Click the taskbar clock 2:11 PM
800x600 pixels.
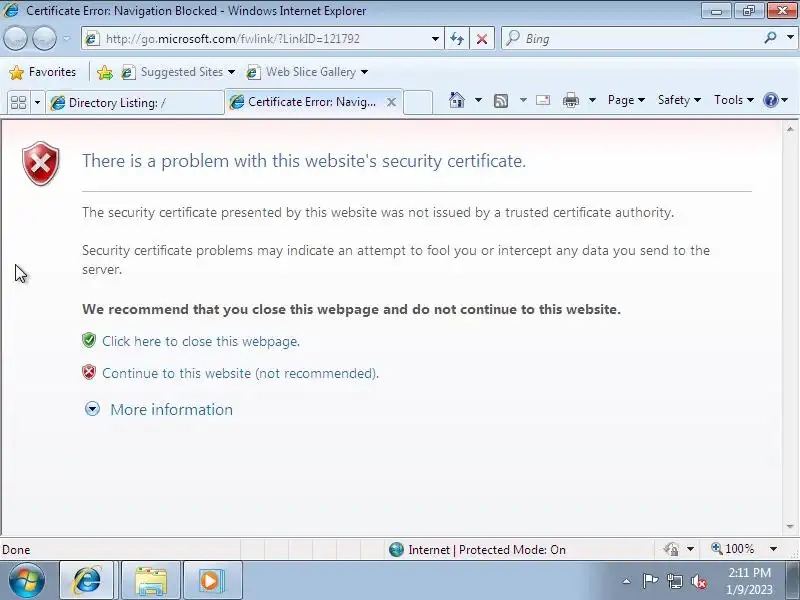(749, 572)
